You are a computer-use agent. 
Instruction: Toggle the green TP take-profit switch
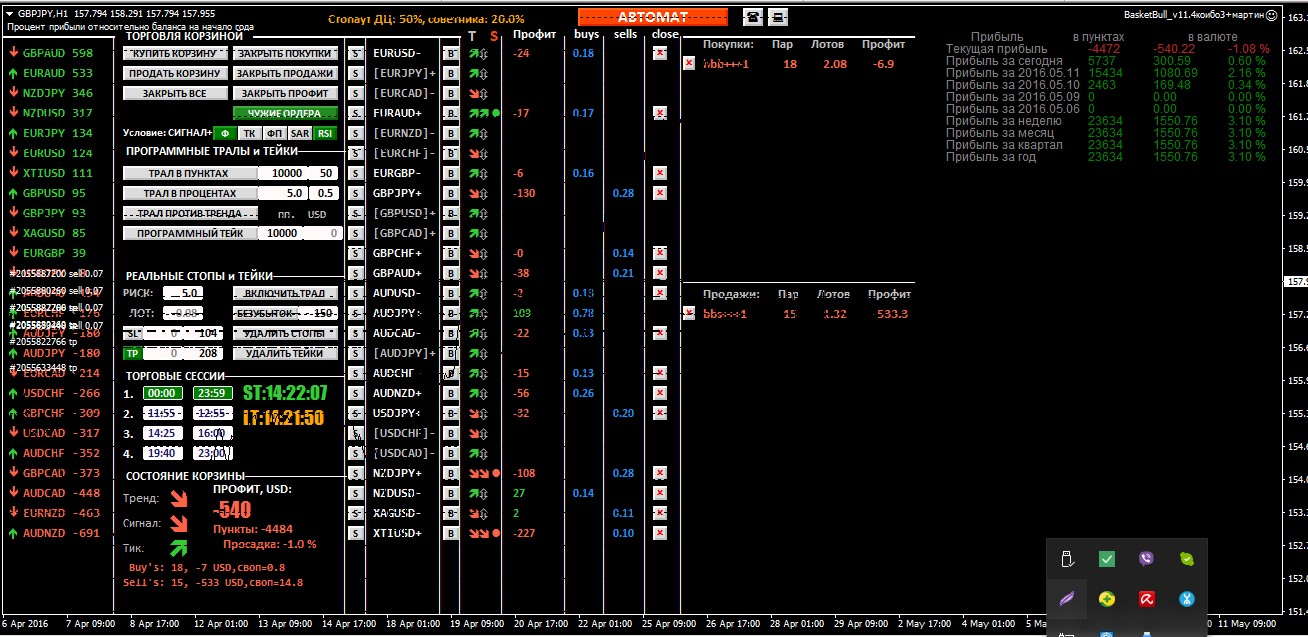tap(132, 353)
